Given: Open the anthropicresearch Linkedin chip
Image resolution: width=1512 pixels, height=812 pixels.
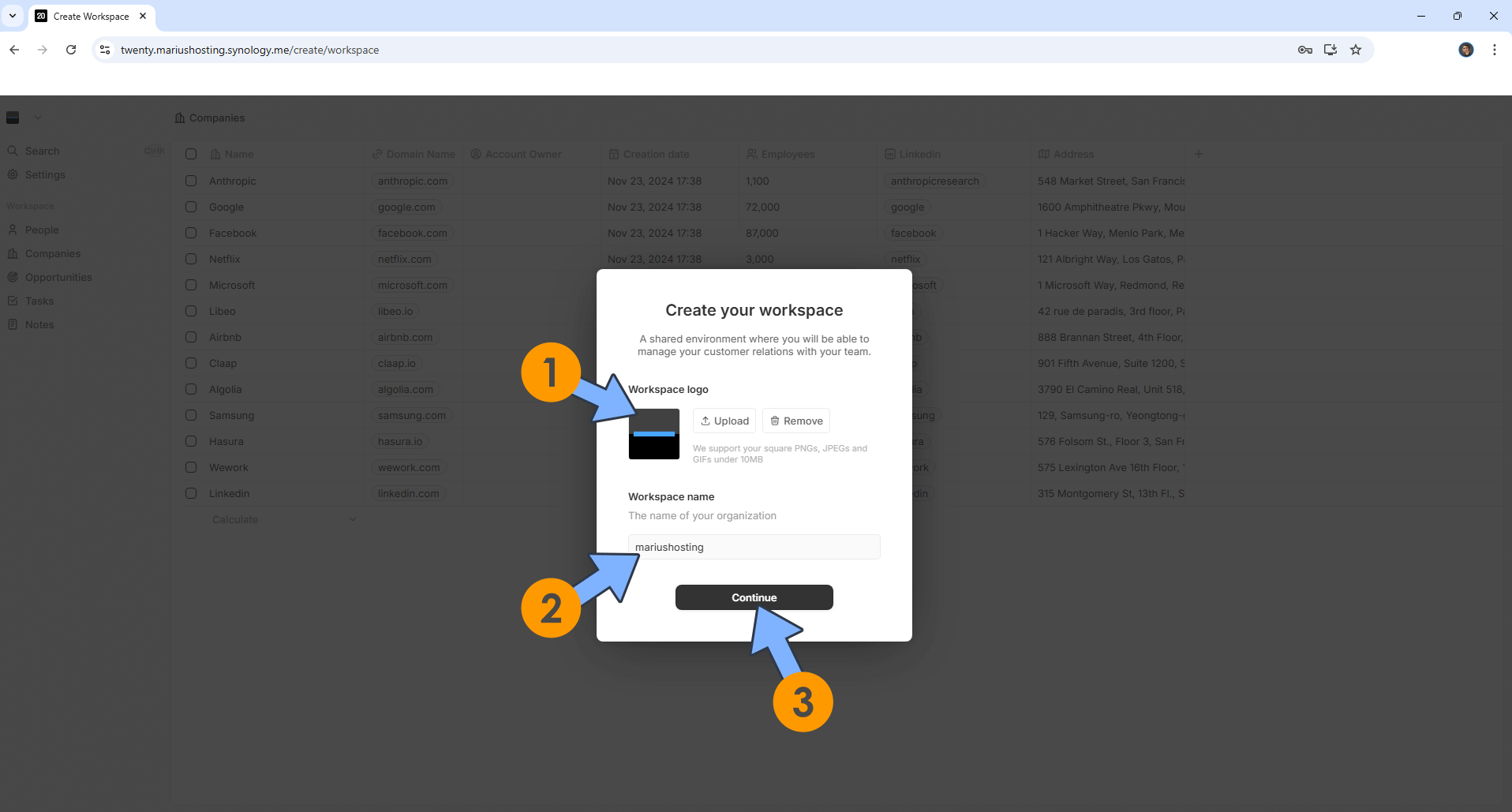Looking at the screenshot, I should [935, 181].
